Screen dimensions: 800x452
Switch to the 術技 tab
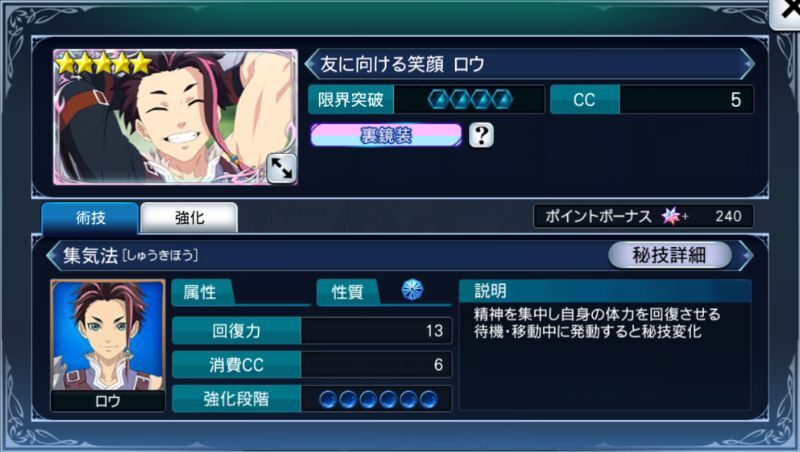[x=90, y=218]
